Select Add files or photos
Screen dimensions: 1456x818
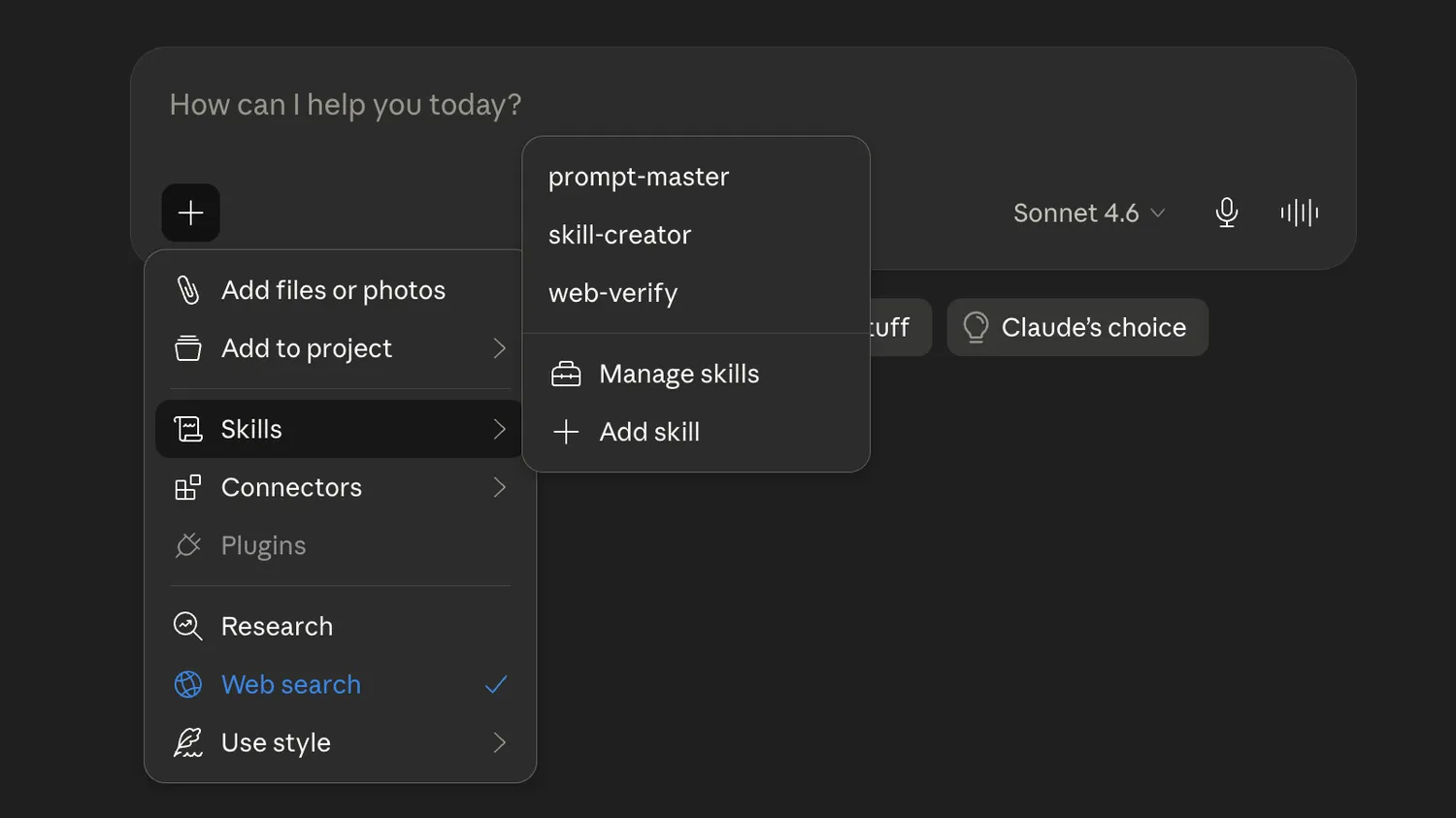(x=340, y=290)
